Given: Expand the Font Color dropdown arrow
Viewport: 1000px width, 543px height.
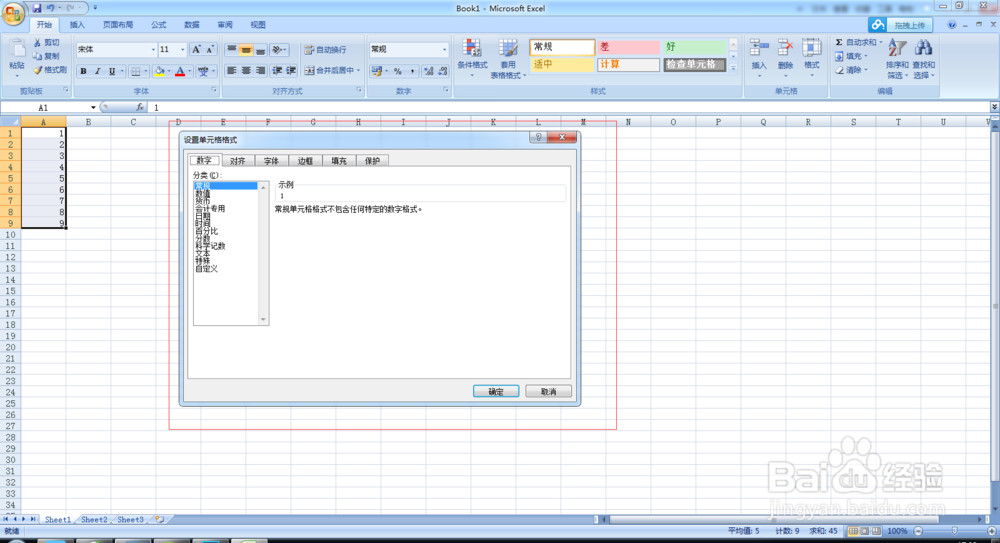Looking at the screenshot, I should (190, 71).
